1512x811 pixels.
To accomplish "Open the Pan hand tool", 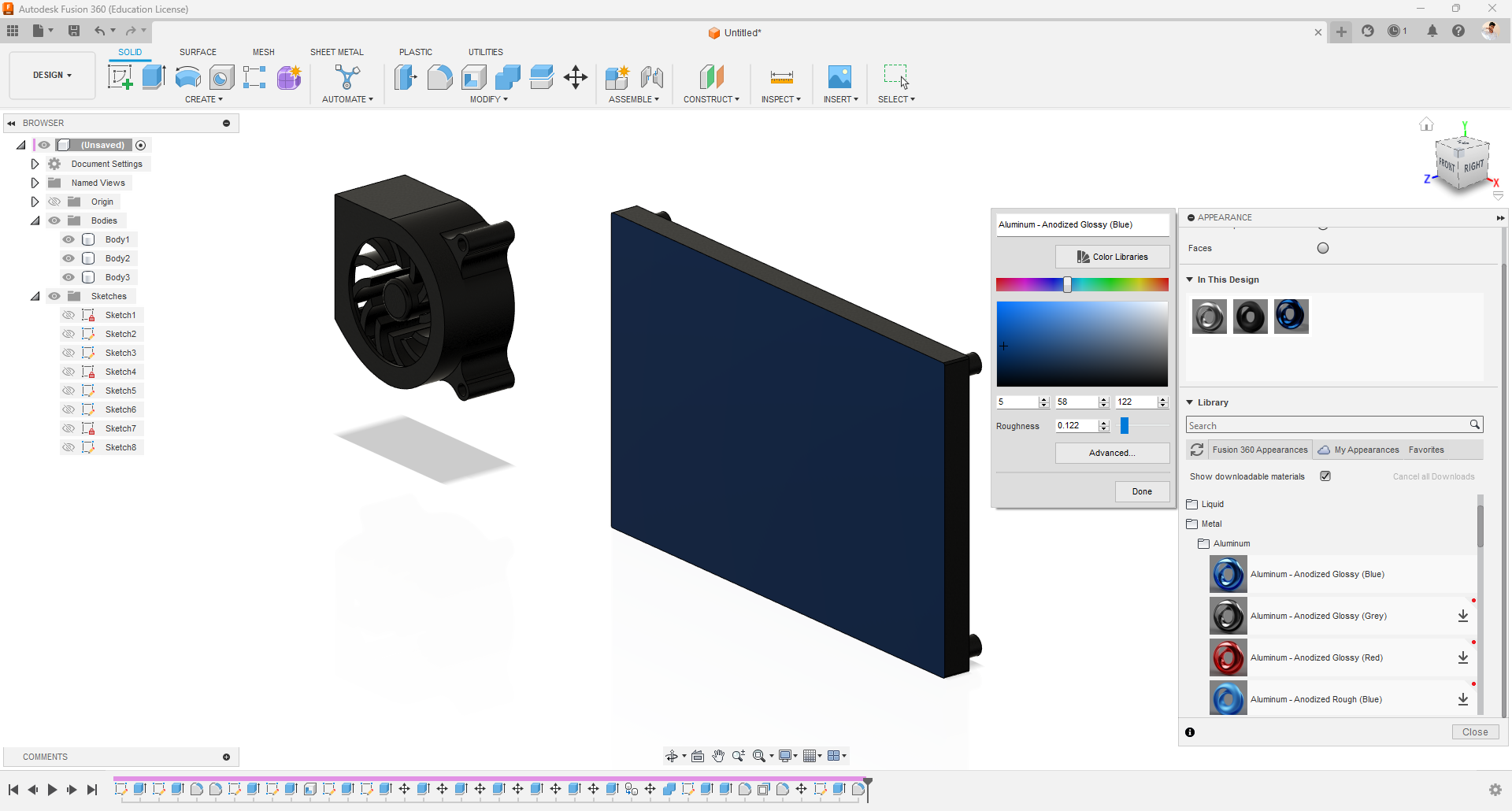I will (718, 756).
